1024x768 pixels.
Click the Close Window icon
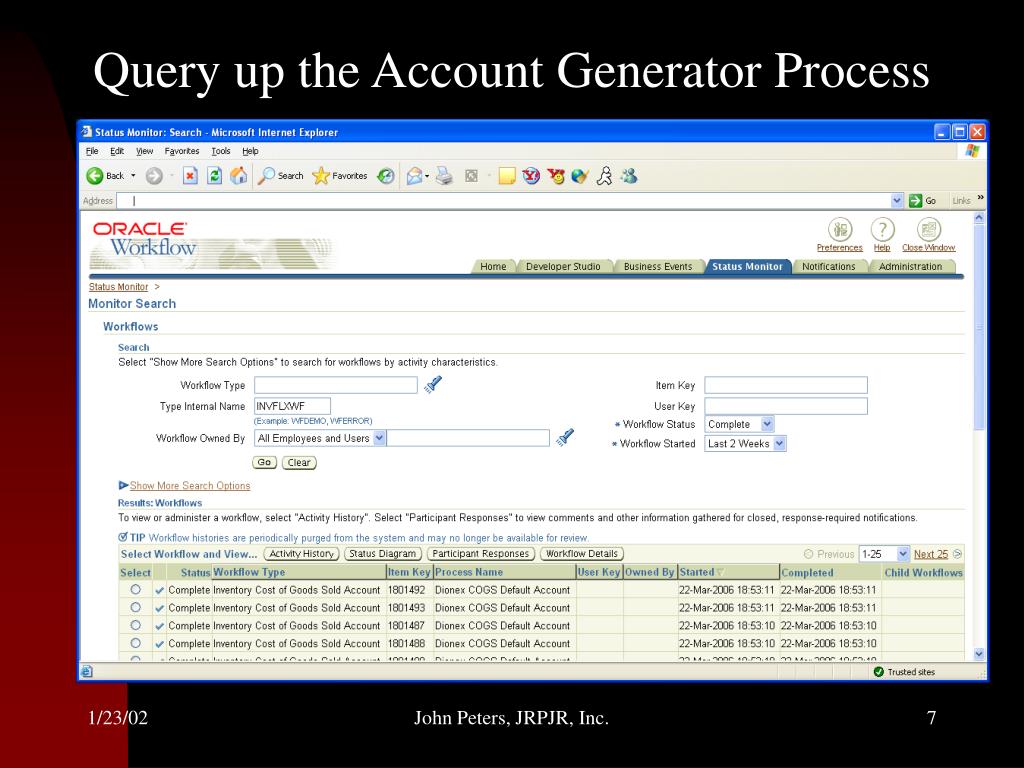[x=929, y=230]
